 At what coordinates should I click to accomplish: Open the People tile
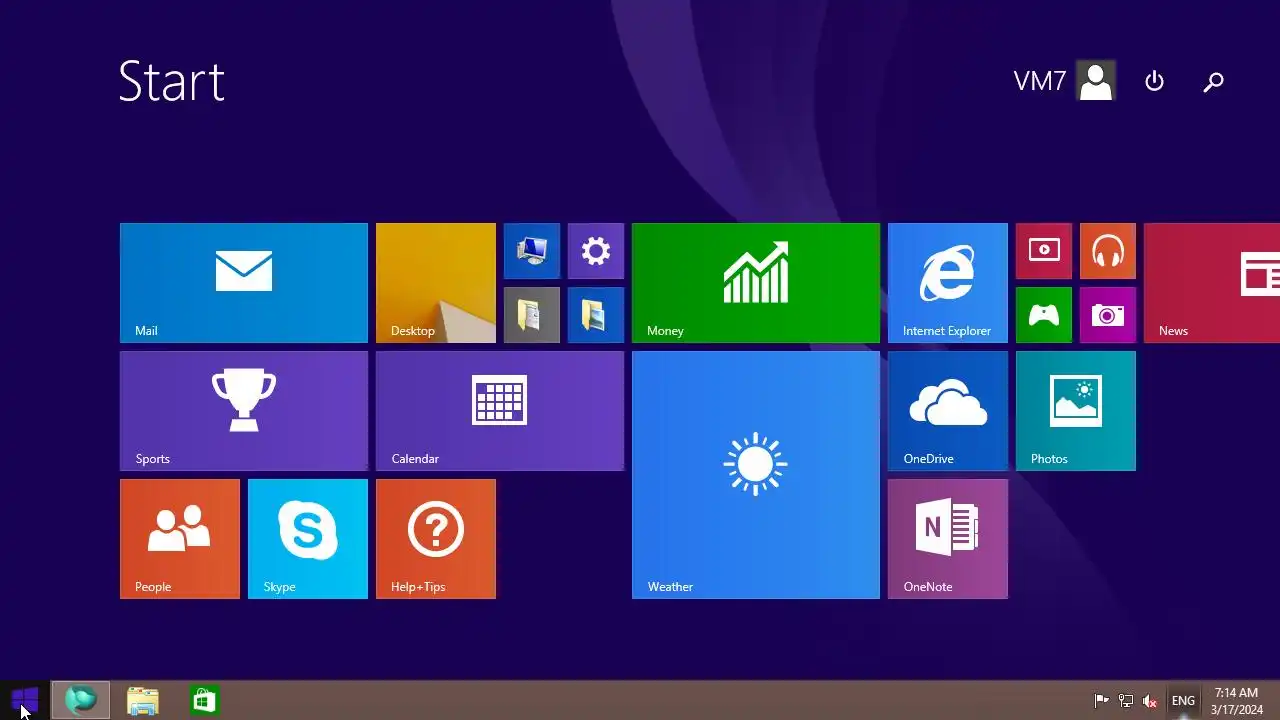180,539
